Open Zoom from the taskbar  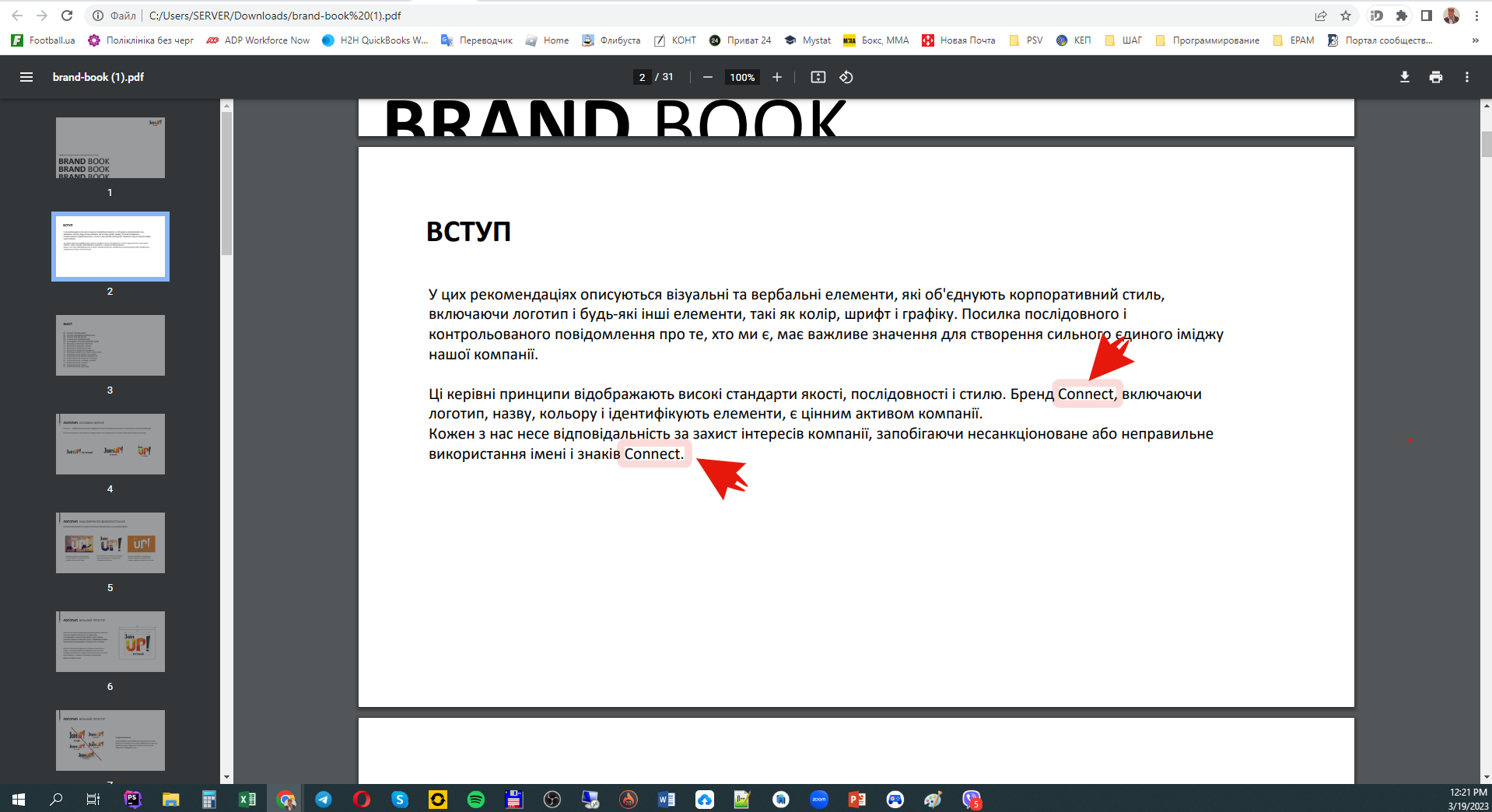(x=819, y=799)
